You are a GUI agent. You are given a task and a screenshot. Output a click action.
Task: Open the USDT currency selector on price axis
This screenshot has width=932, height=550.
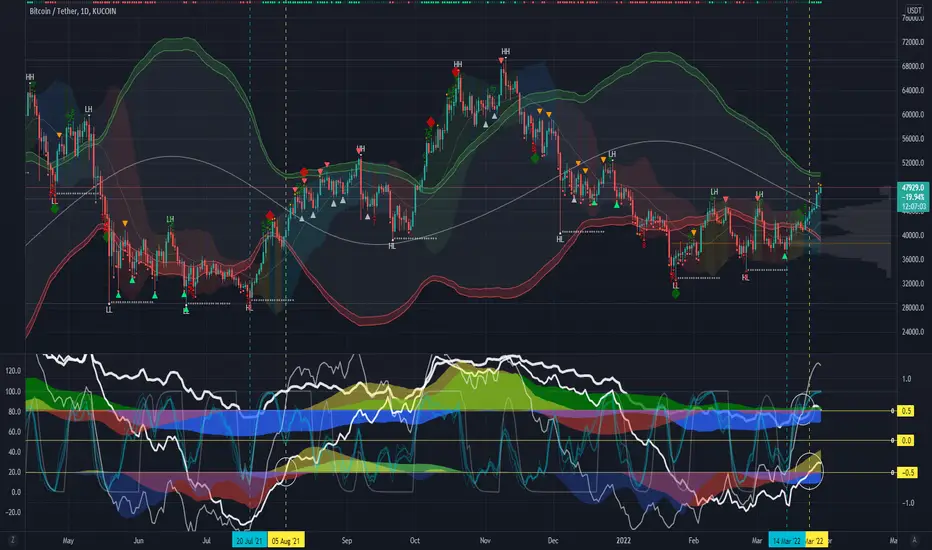(x=914, y=11)
